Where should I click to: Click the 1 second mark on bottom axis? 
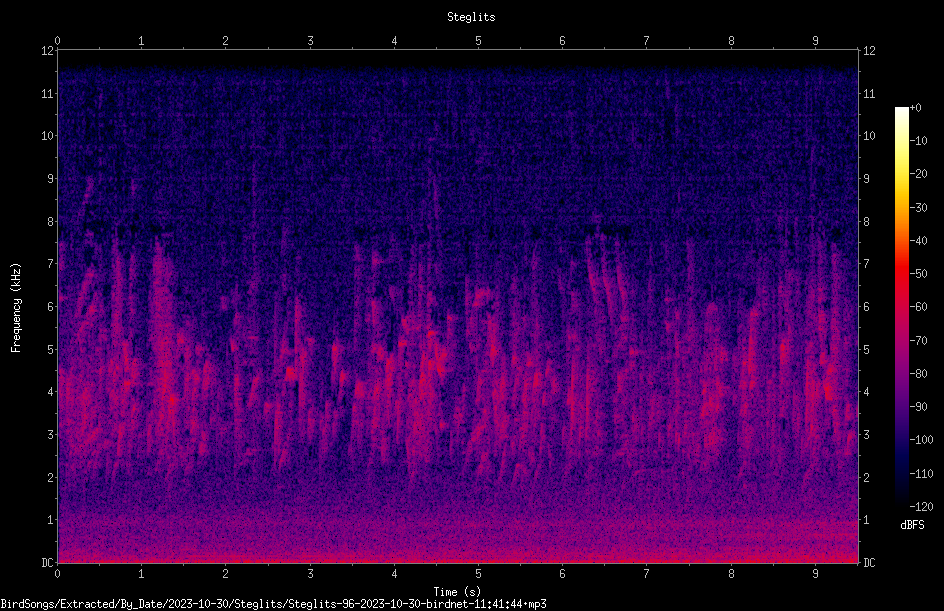pyautogui.click(x=141, y=574)
